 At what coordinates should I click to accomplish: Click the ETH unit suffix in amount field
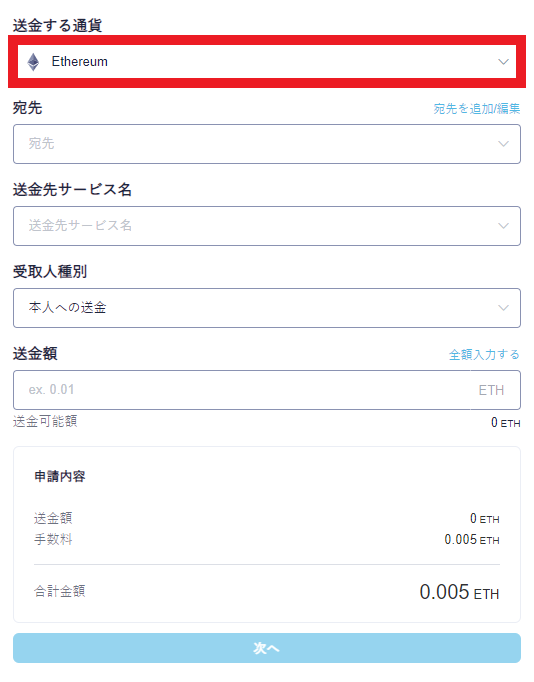(491, 390)
